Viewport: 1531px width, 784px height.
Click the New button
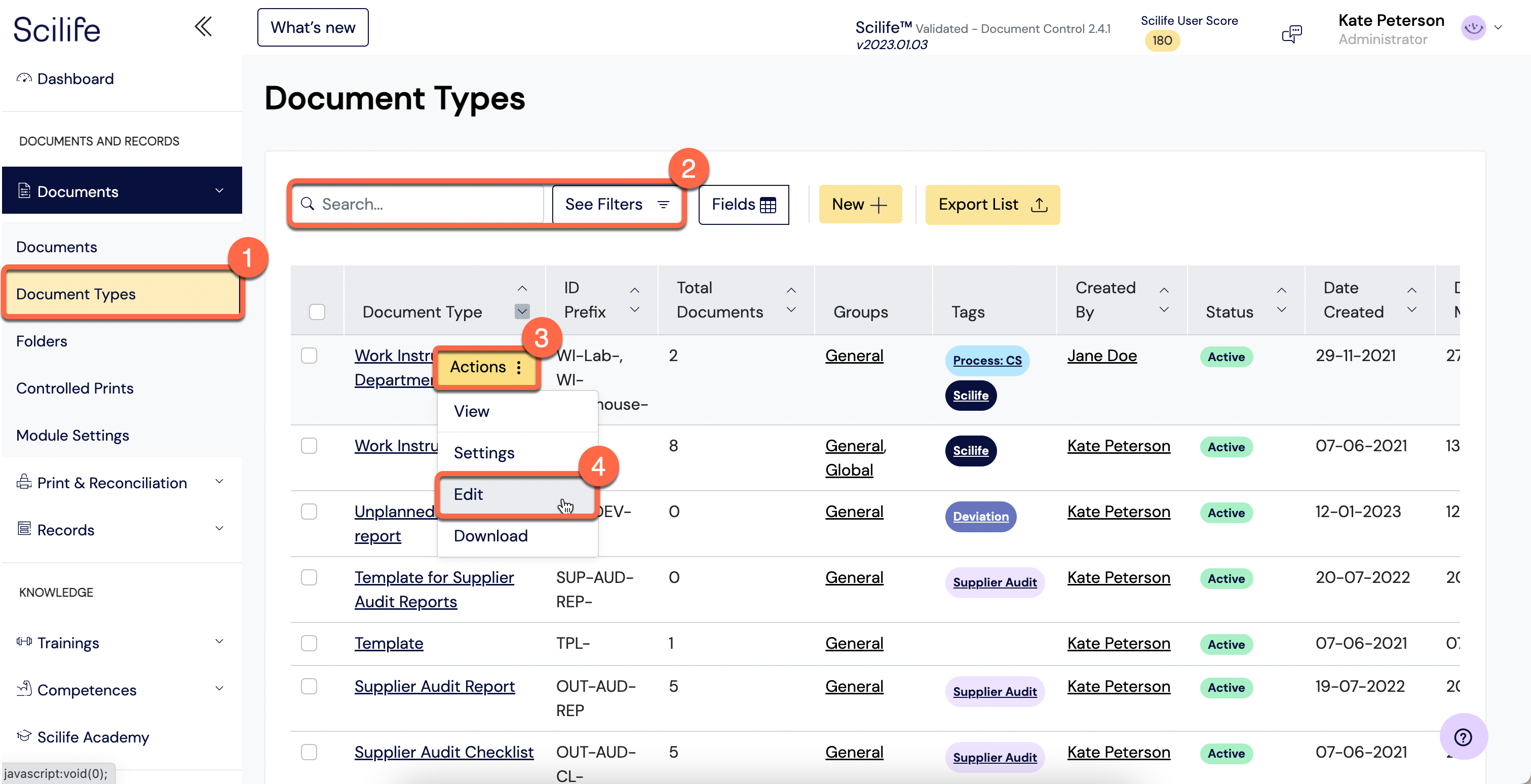(860, 204)
